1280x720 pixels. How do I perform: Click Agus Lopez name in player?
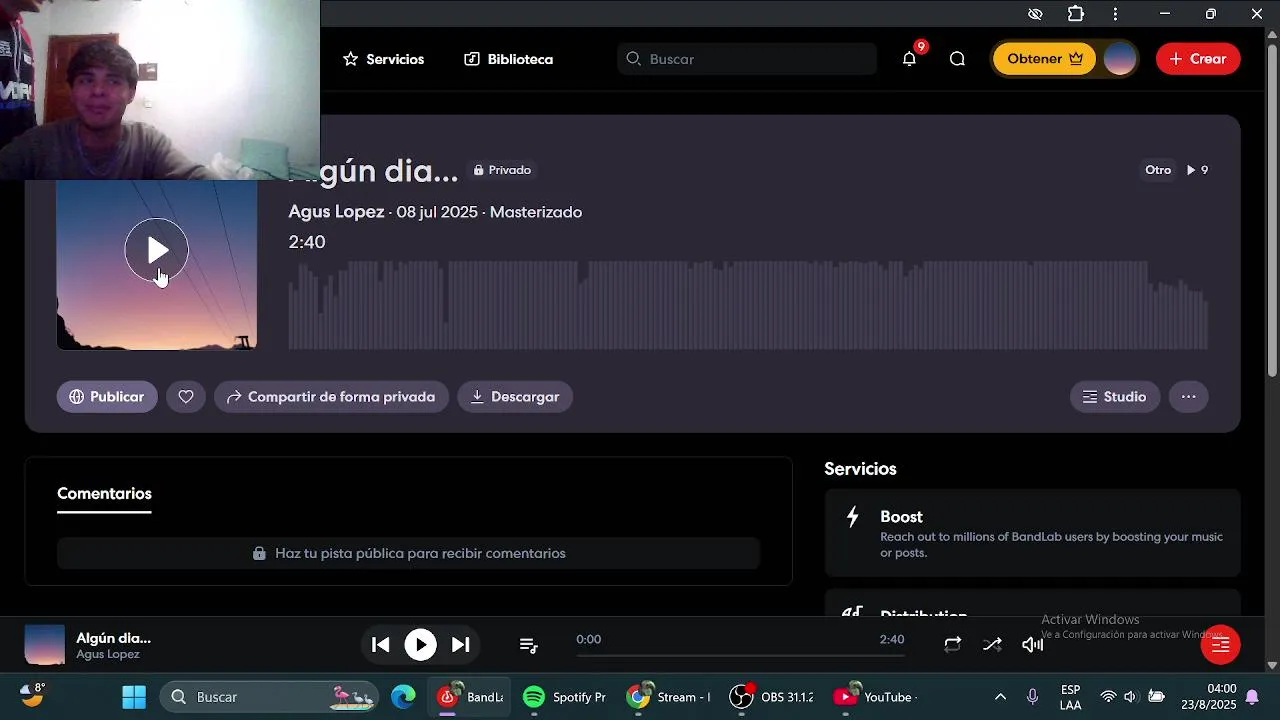(108, 655)
